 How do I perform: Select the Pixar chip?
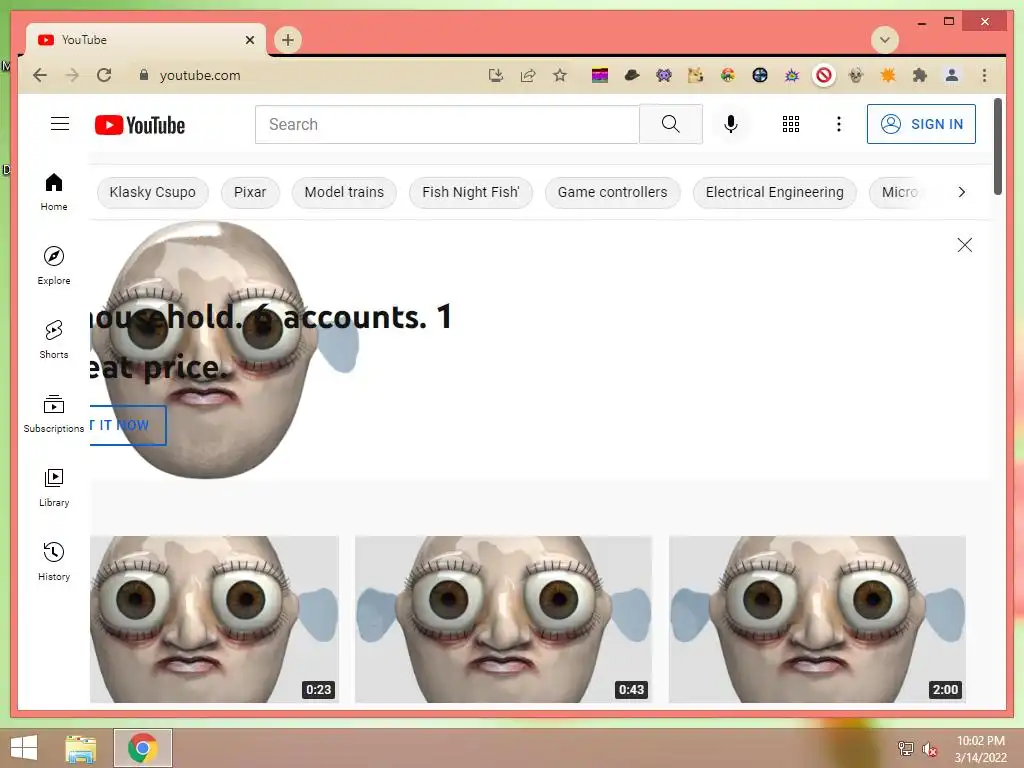coord(250,192)
